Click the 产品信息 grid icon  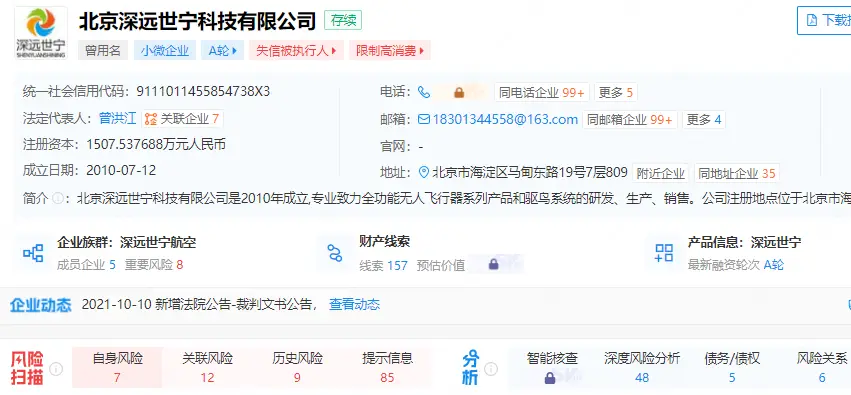coord(664,253)
